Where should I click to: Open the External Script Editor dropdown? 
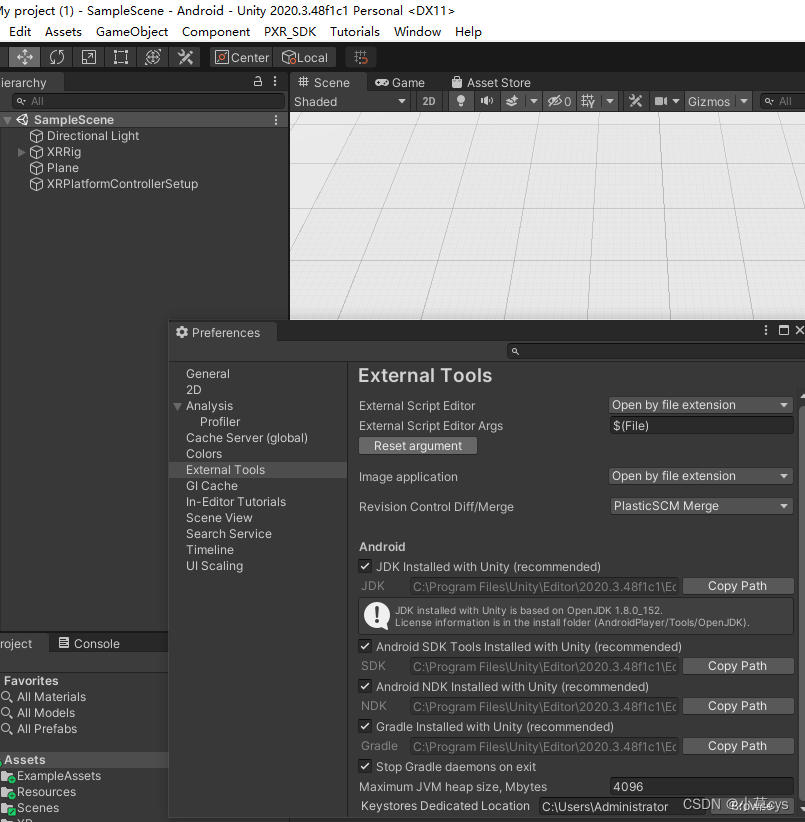click(x=700, y=404)
